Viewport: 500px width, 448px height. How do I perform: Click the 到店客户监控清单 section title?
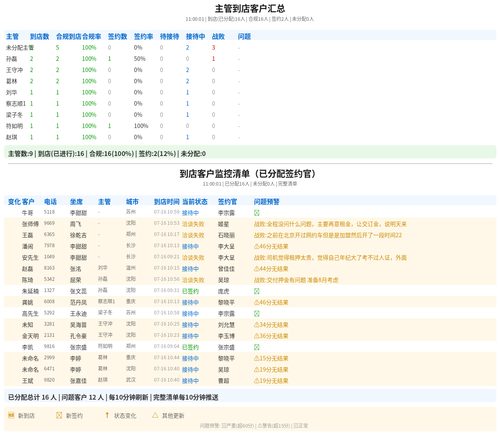coord(248,174)
